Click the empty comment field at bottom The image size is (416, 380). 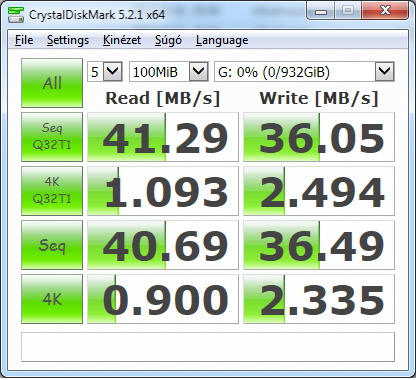pos(208,347)
